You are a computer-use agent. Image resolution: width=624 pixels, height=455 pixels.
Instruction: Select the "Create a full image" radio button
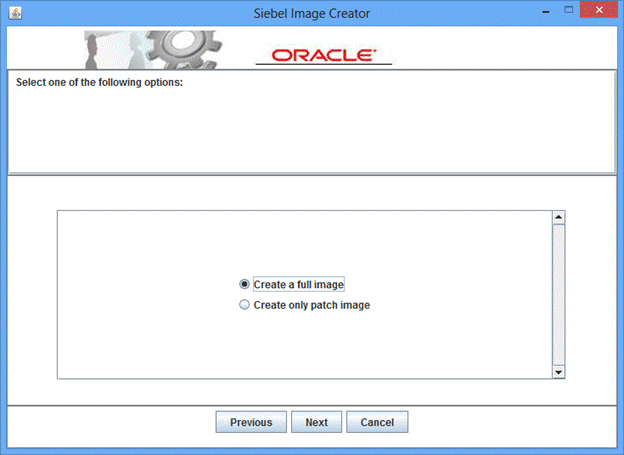(x=244, y=284)
